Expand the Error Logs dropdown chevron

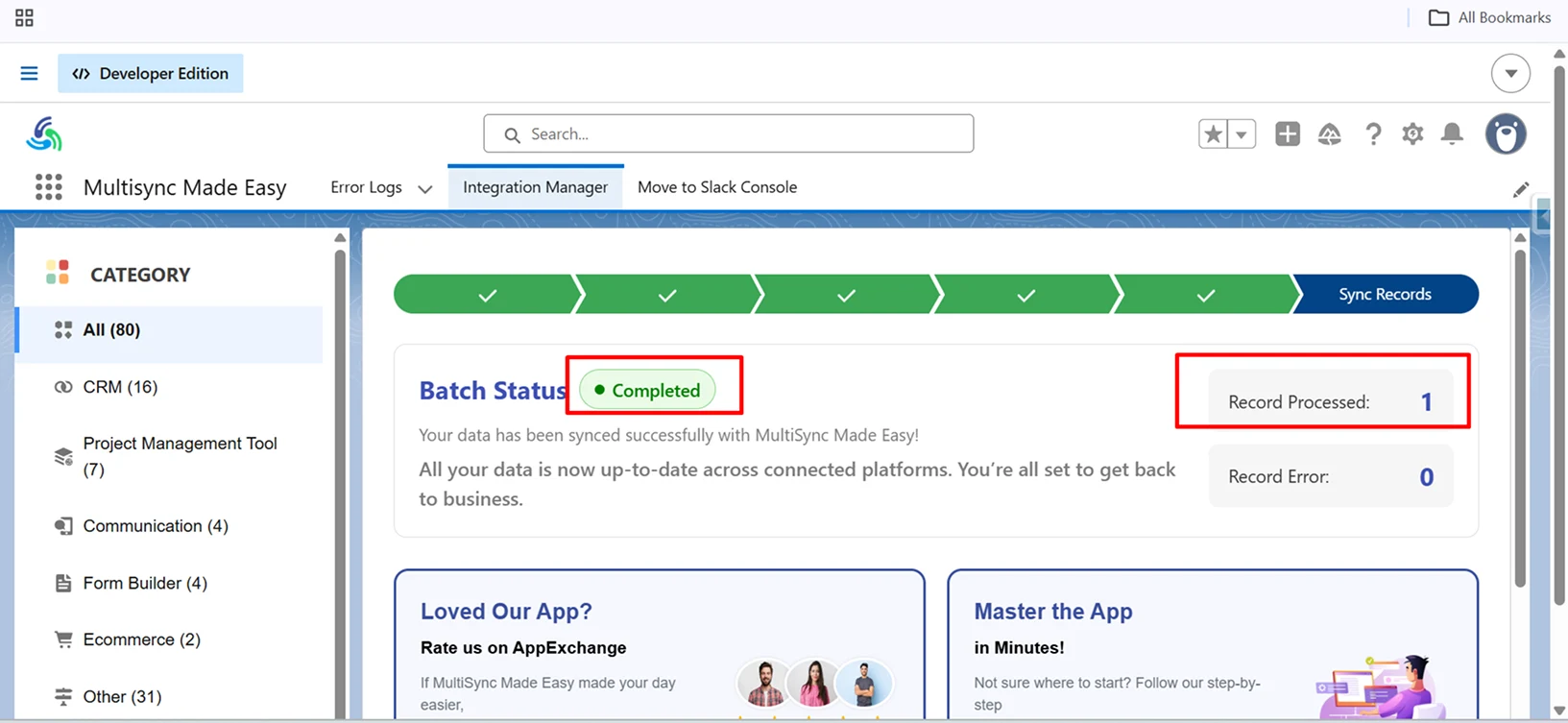[x=425, y=188]
